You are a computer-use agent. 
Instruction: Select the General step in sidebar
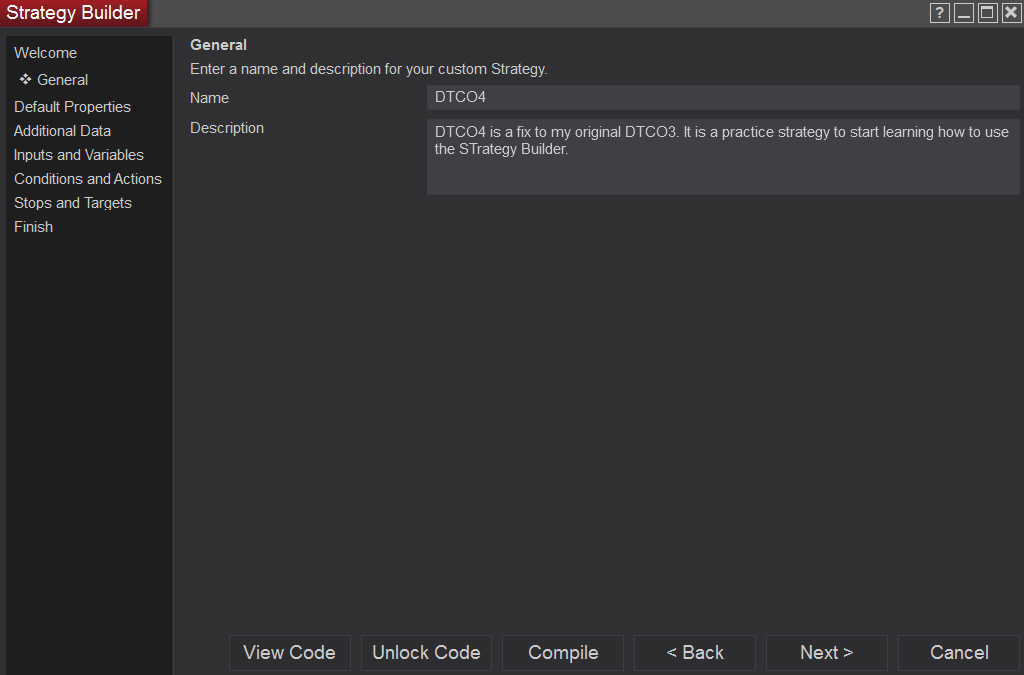click(x=62, y=80)
